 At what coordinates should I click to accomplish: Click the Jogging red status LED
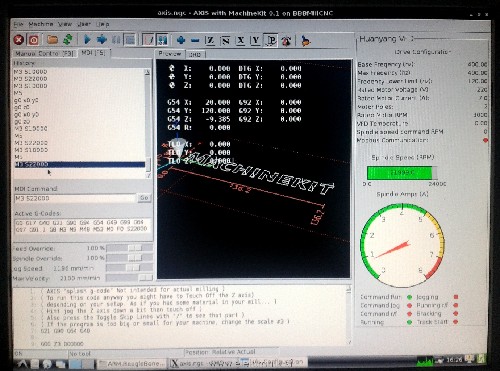pos(456,297)
